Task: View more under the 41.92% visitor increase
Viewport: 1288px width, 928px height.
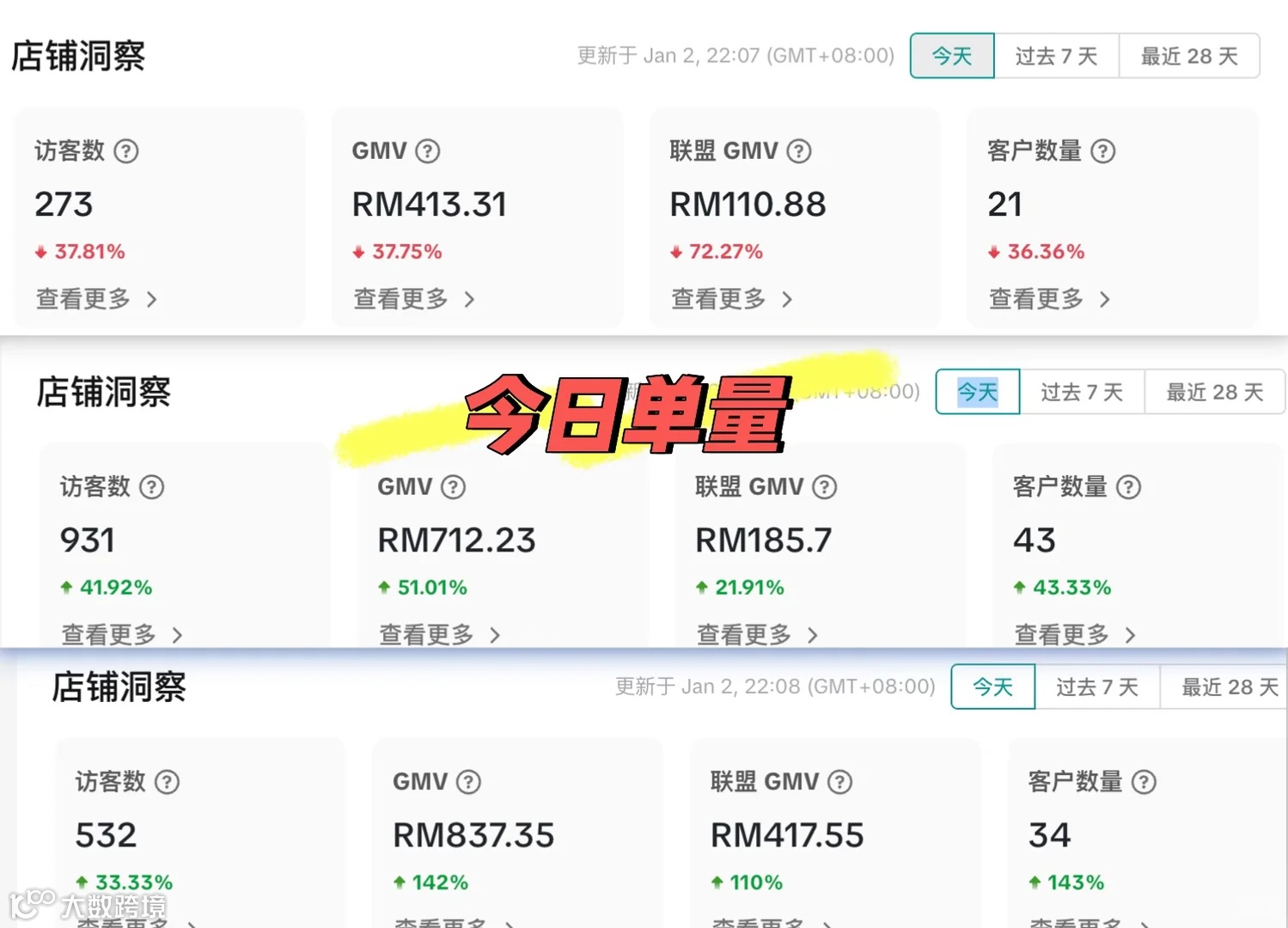Action: 122,635
